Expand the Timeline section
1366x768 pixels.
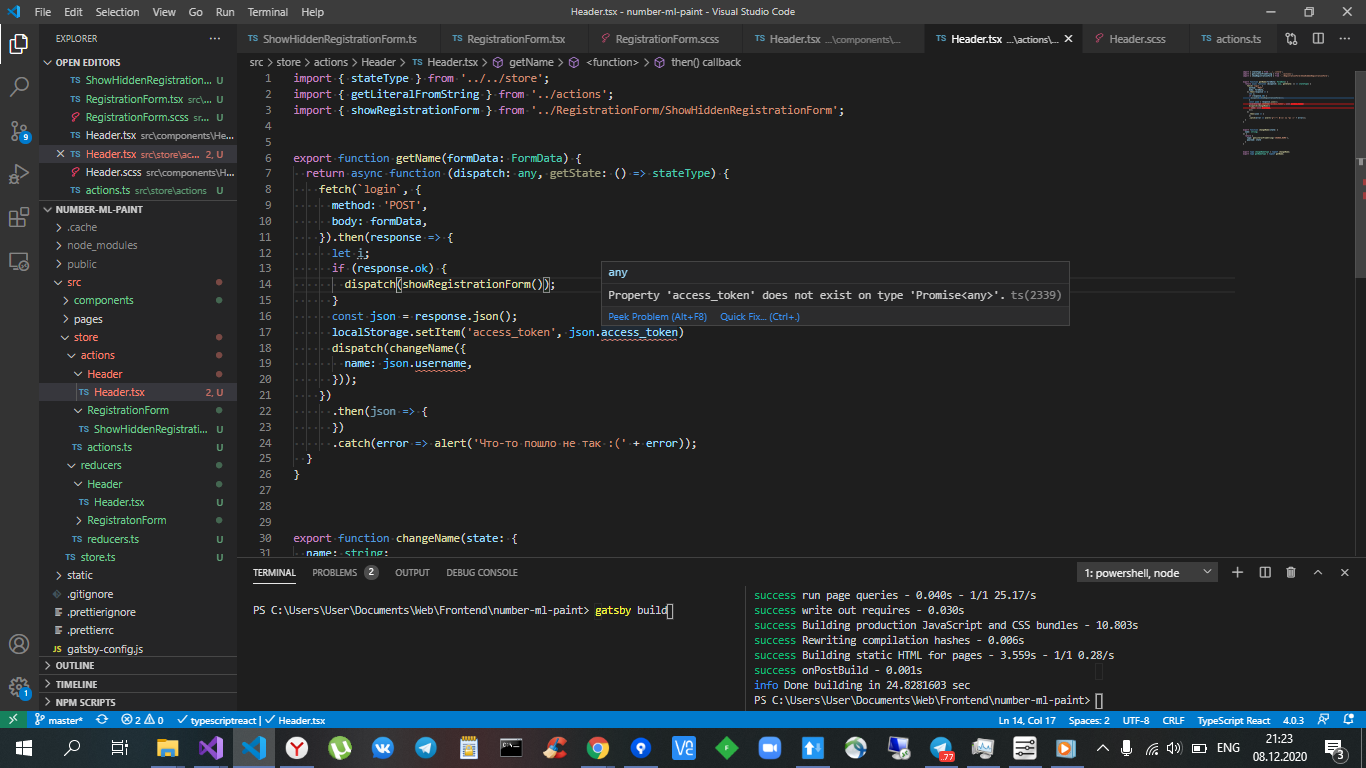(138, 684)
